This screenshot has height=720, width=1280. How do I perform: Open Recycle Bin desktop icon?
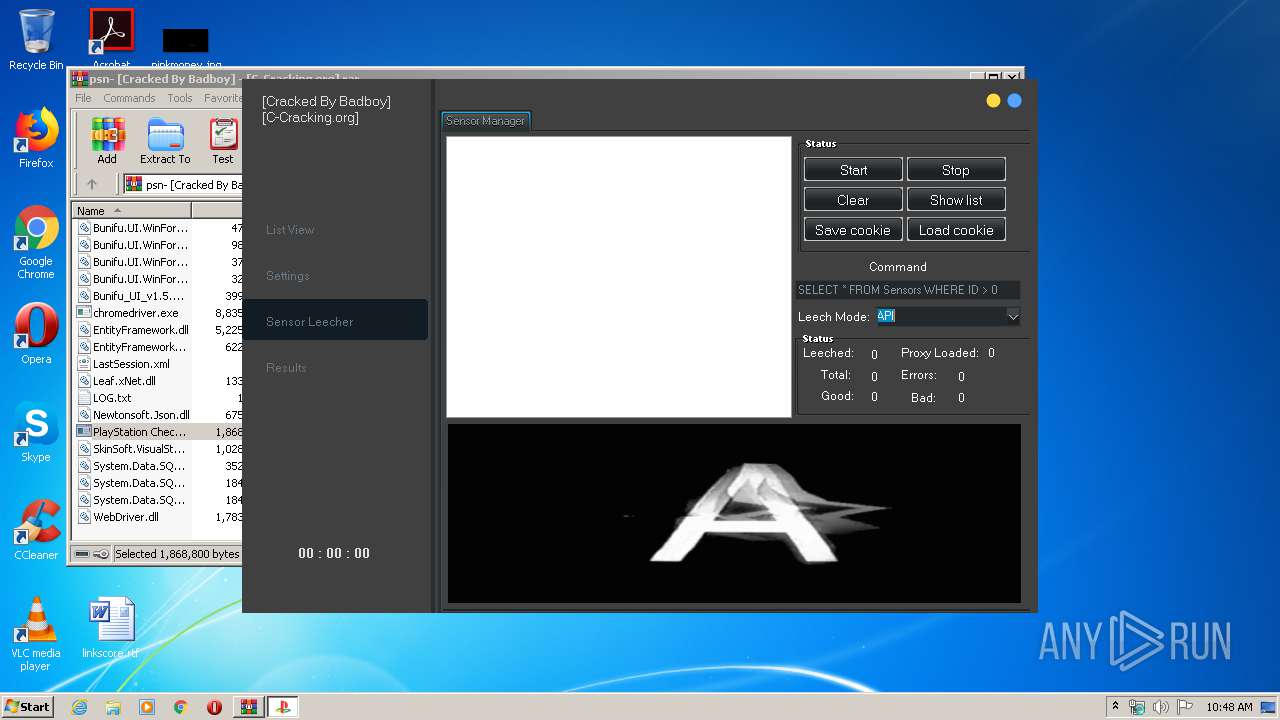coord(36,40)
